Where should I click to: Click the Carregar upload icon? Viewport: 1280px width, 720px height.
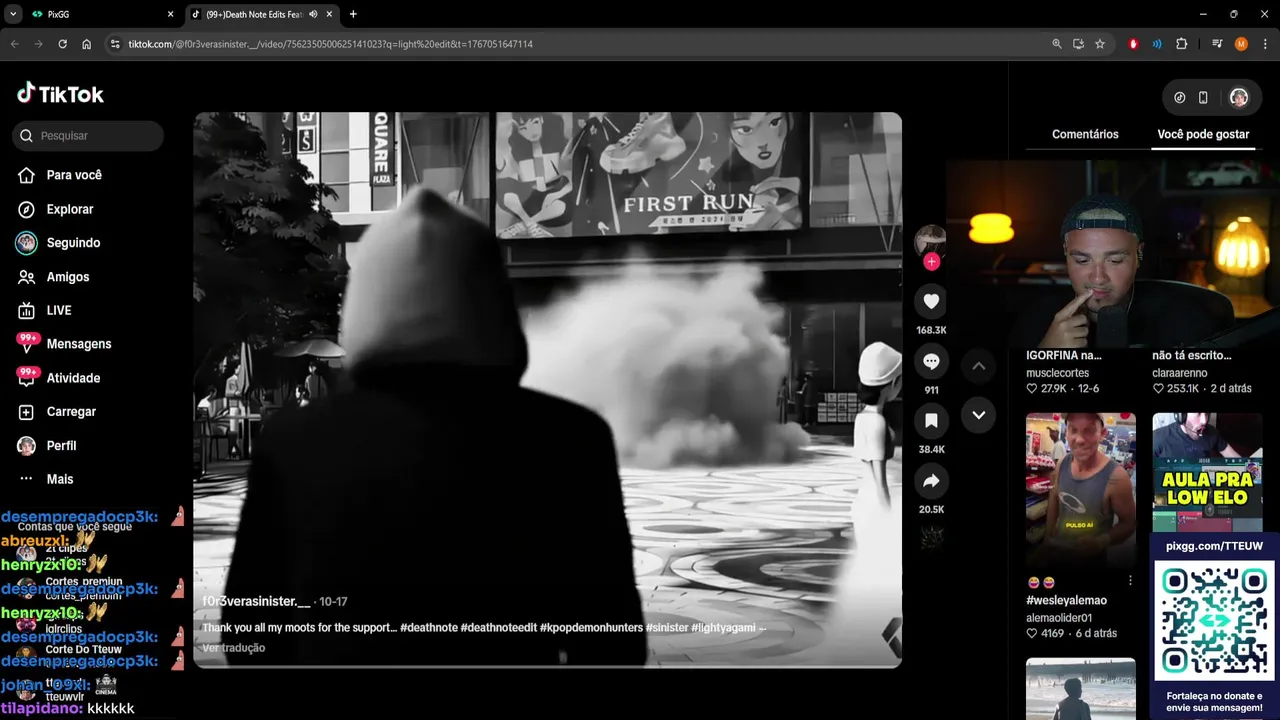[27, 412]
